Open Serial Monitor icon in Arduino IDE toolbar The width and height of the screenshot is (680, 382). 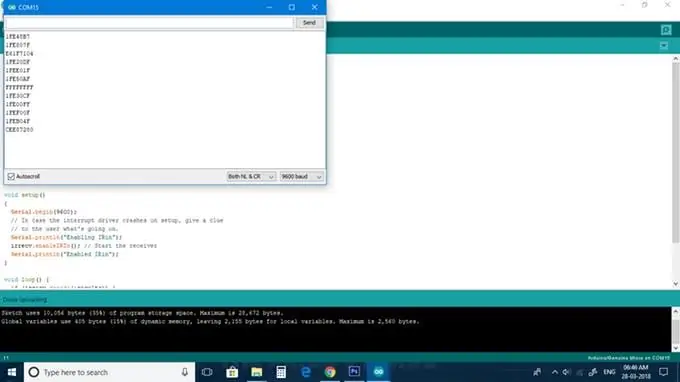click(666, 30)
